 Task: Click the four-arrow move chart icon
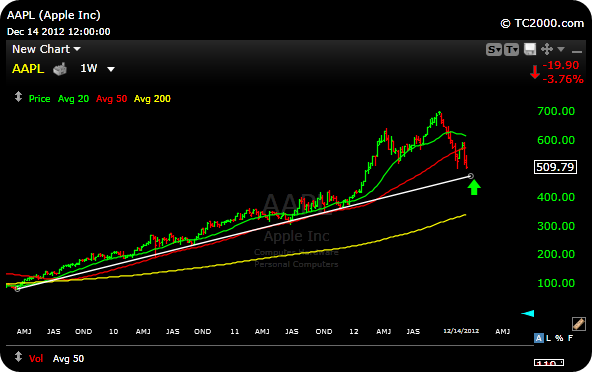(547, 49)
